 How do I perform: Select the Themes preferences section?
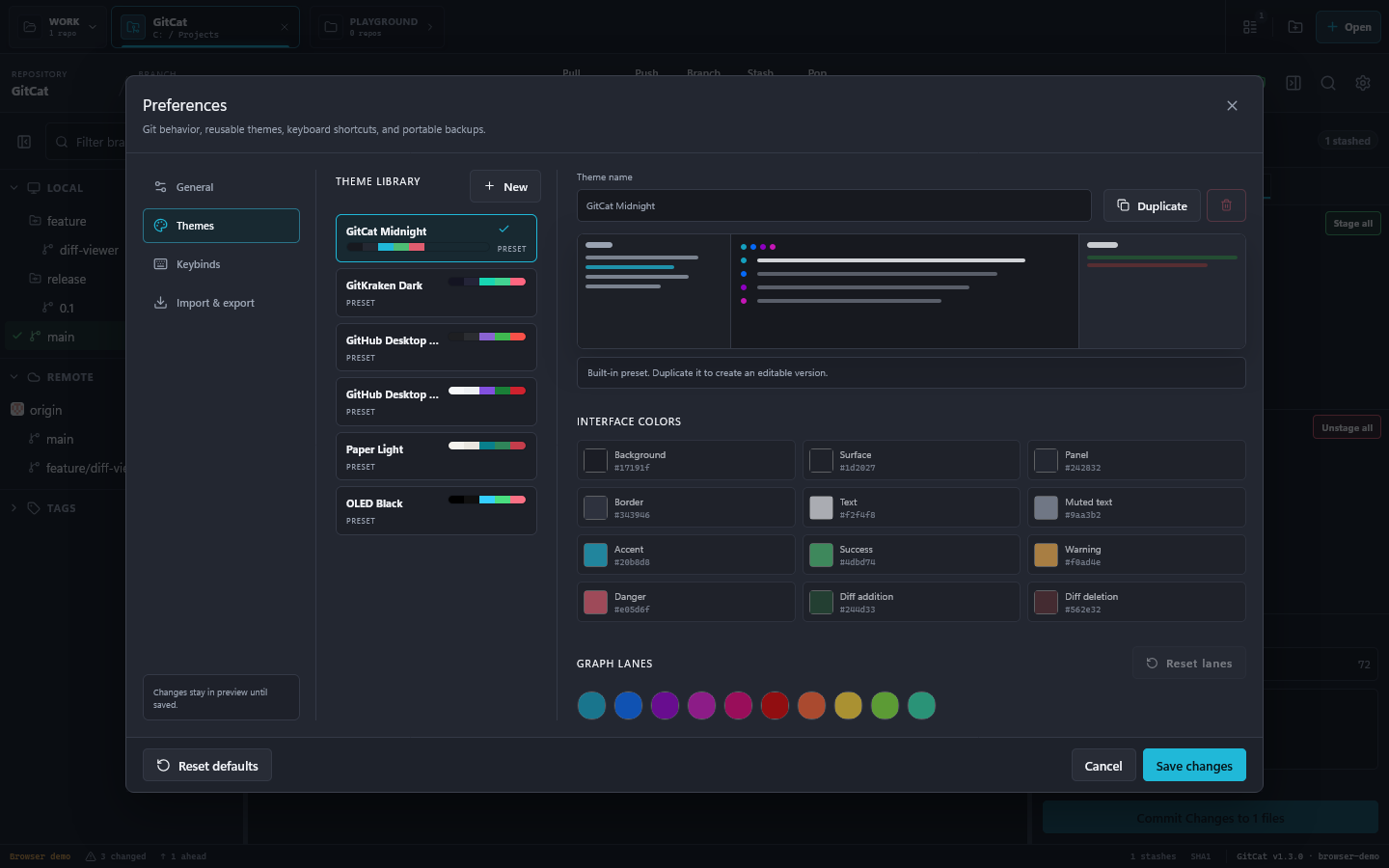click(x=221, y=226)
